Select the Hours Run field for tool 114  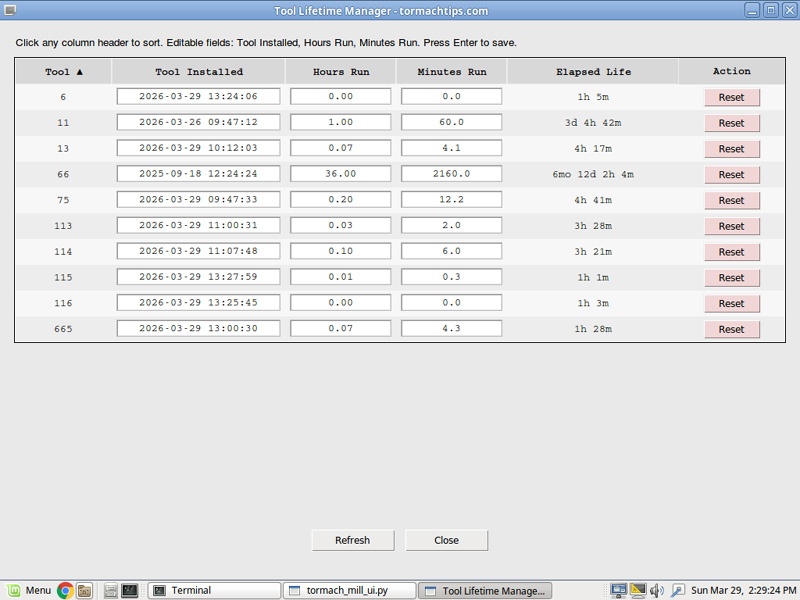tap(340, 252)
